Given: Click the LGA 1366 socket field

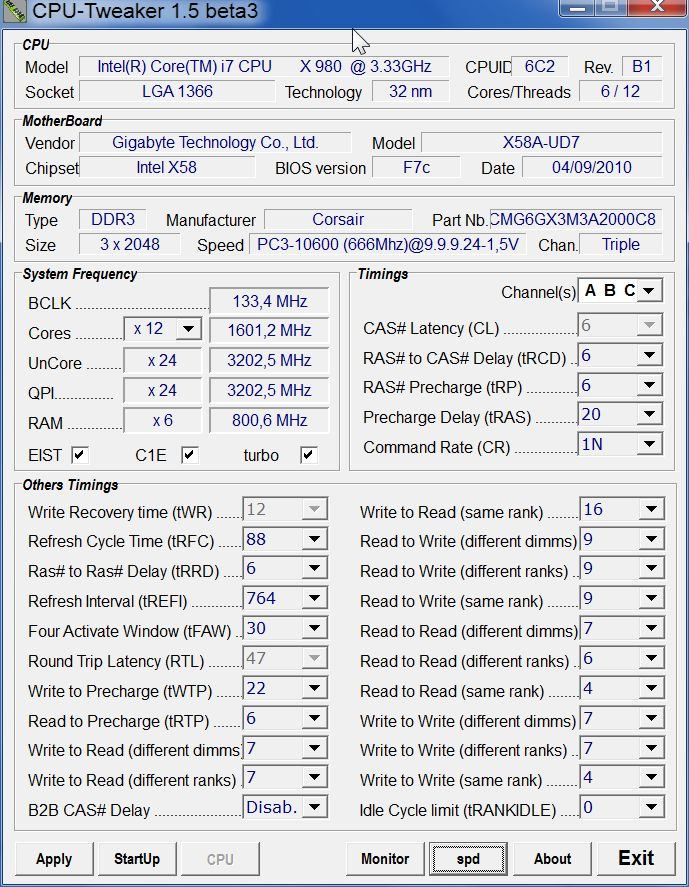Looking at the screenshot, I should (177, 92).
